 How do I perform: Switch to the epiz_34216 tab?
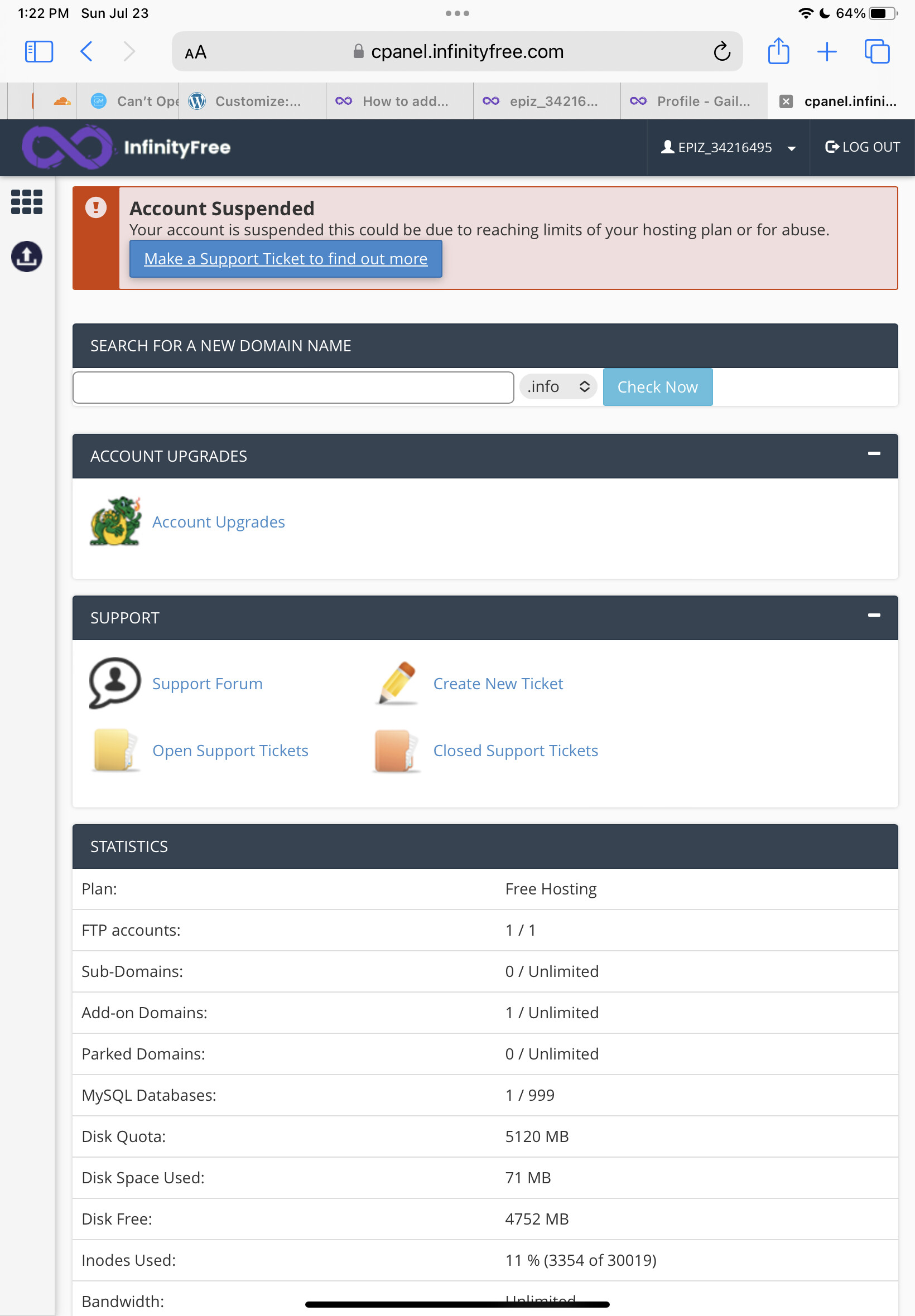click(x=546, y=101)
